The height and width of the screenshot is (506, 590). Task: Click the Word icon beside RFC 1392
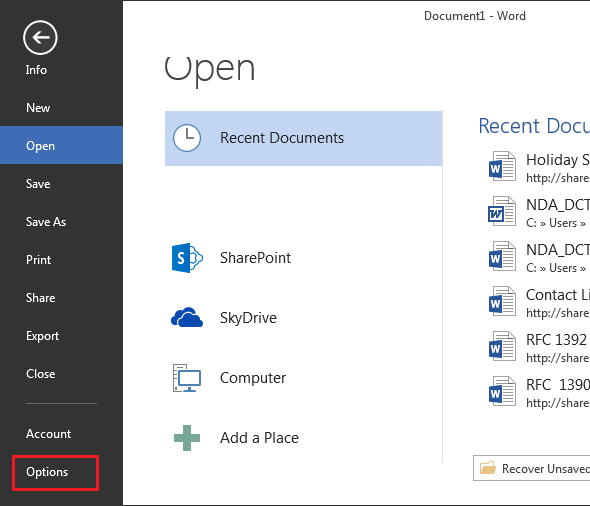pyautogui.click(x=502, y=346)
